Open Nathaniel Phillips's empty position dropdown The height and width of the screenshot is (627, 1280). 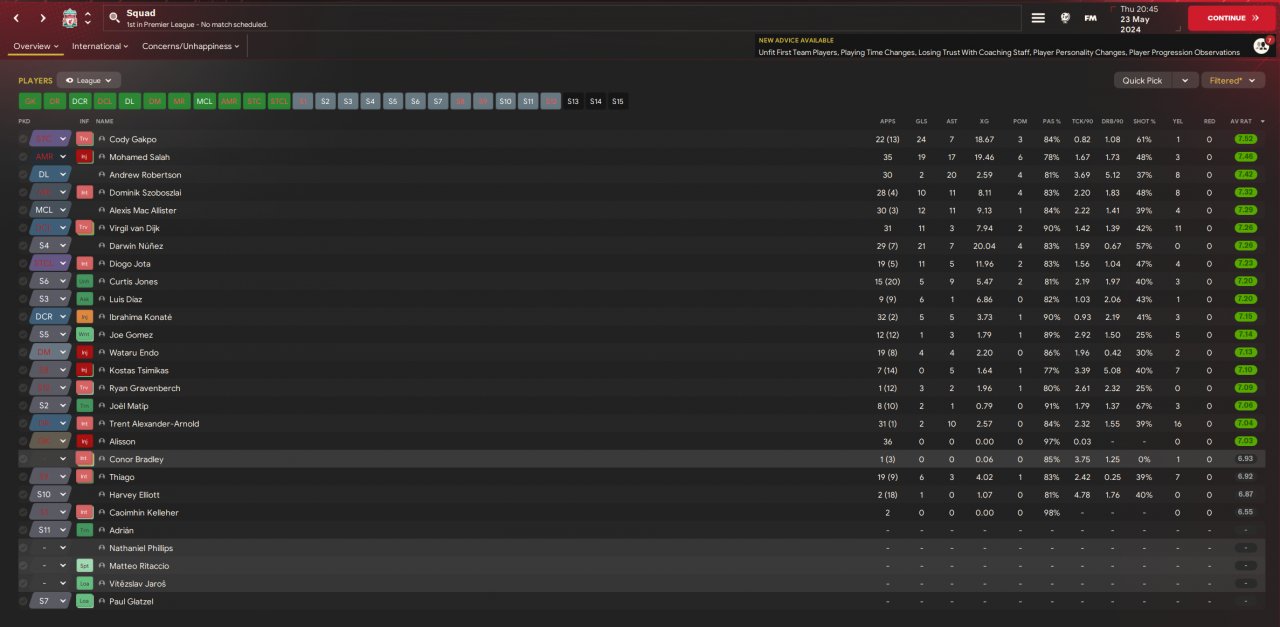[x=50, y=548]
